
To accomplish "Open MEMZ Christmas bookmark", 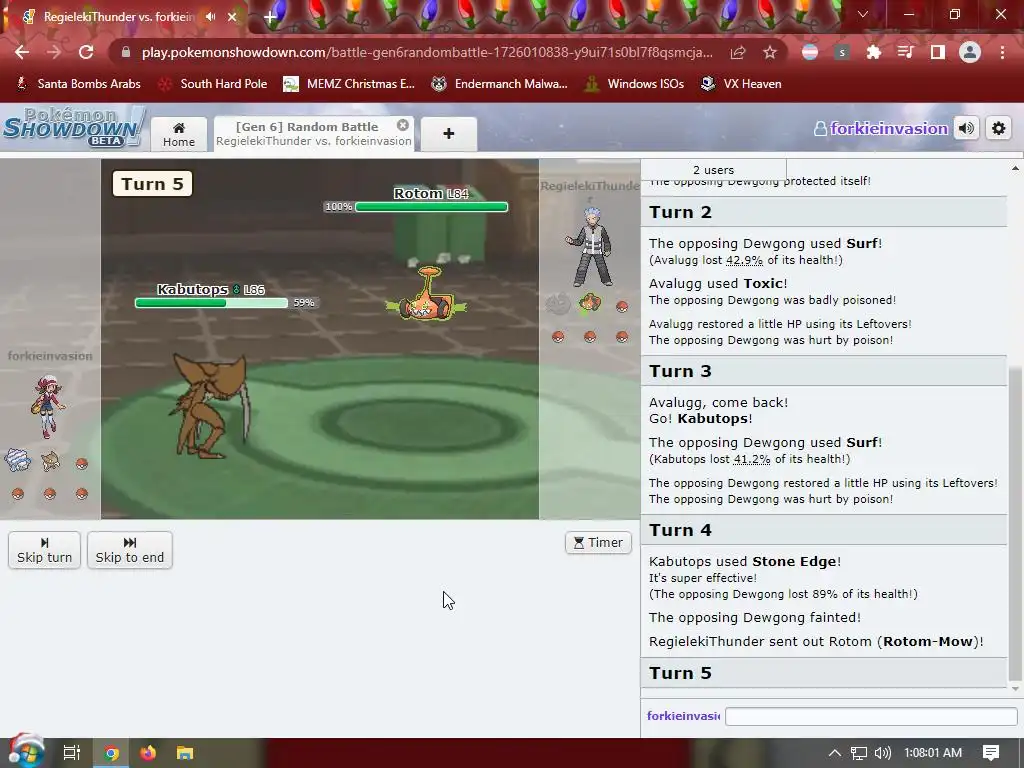I will pyautogui.click(x=349, y=84).
